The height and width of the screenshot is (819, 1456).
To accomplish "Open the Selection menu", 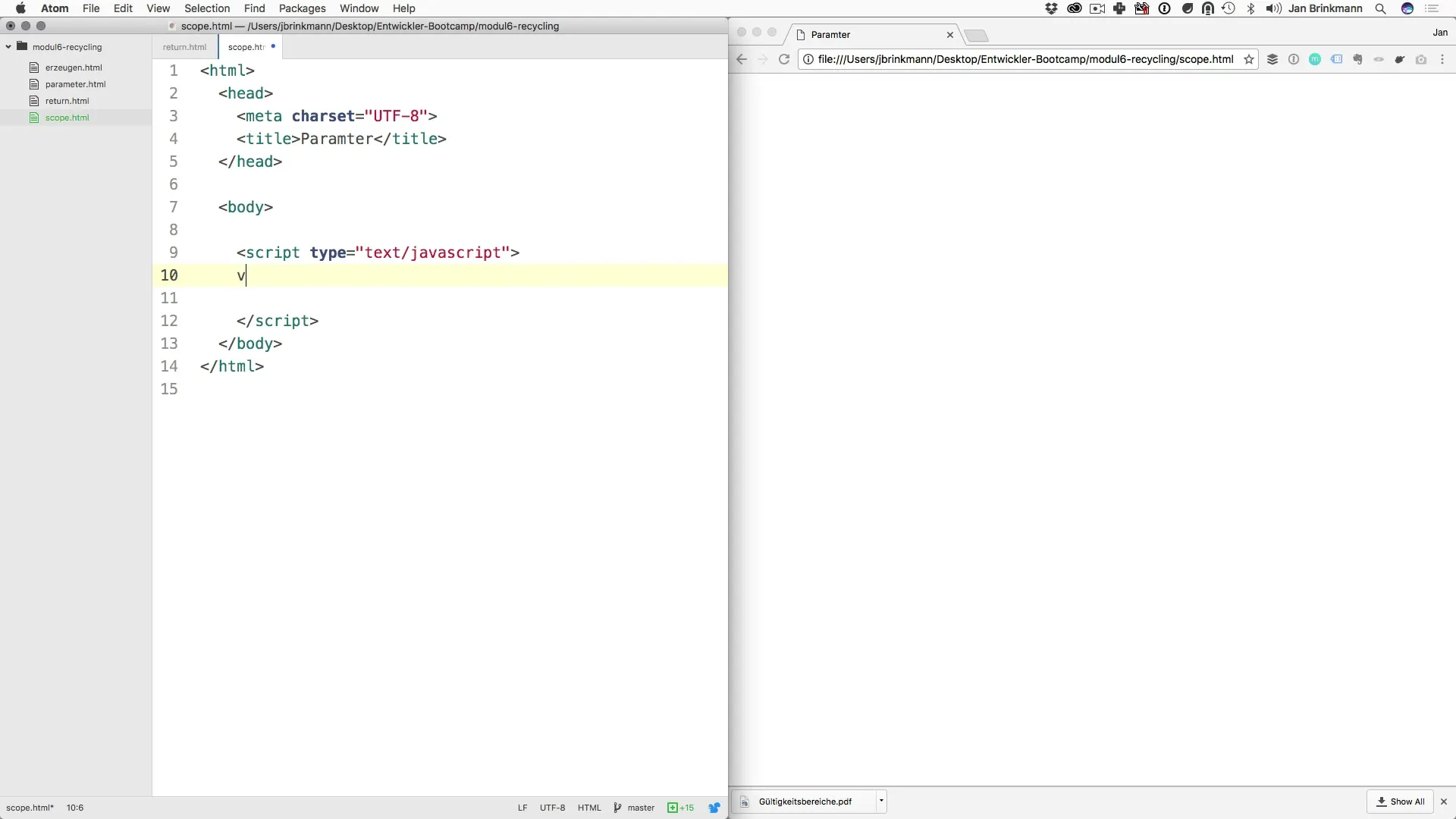I will coord(207,8).
